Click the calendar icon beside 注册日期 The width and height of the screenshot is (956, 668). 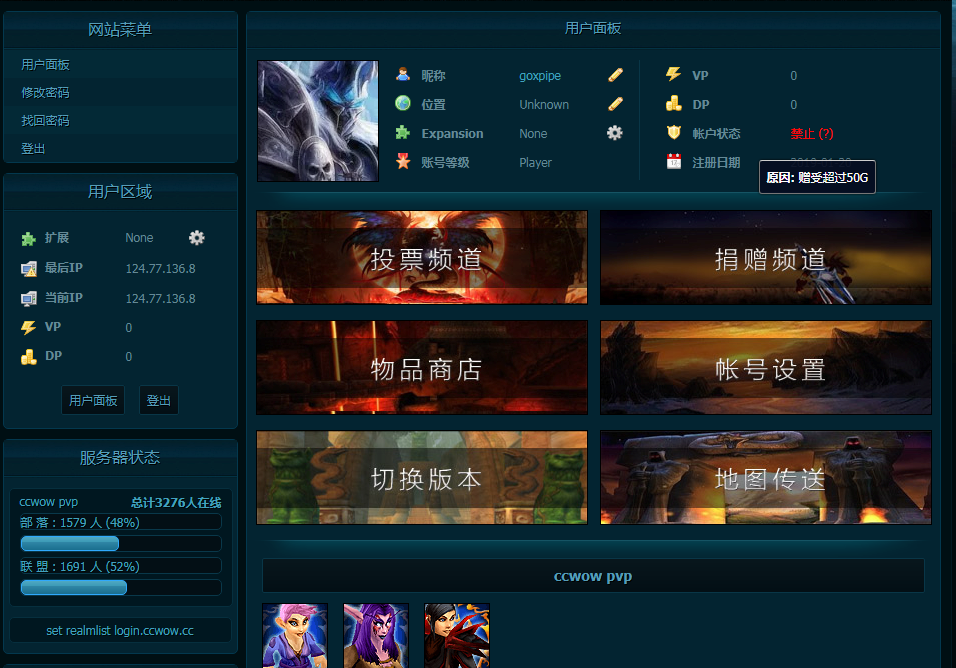pos(674,162)
